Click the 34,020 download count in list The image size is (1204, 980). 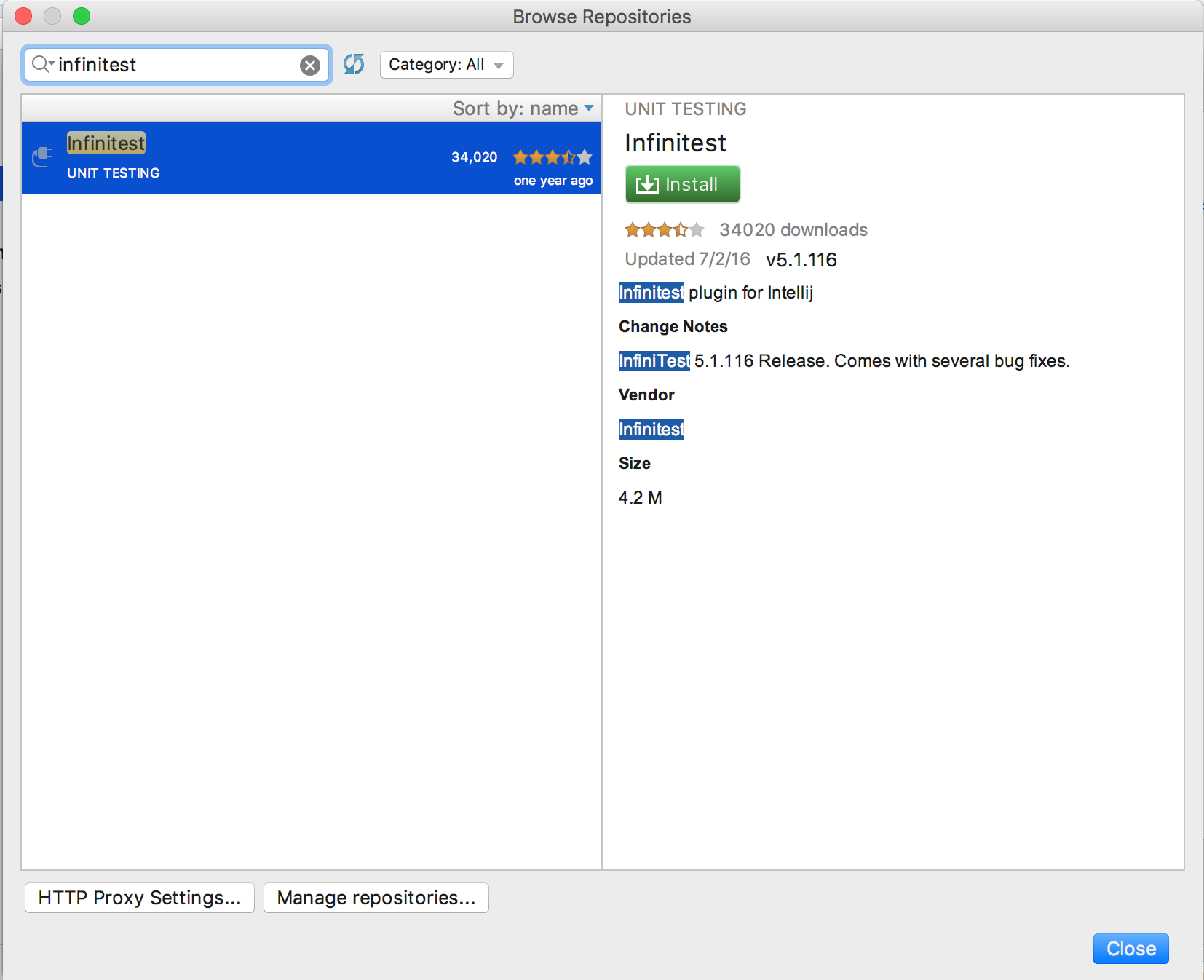pos(475,157)
